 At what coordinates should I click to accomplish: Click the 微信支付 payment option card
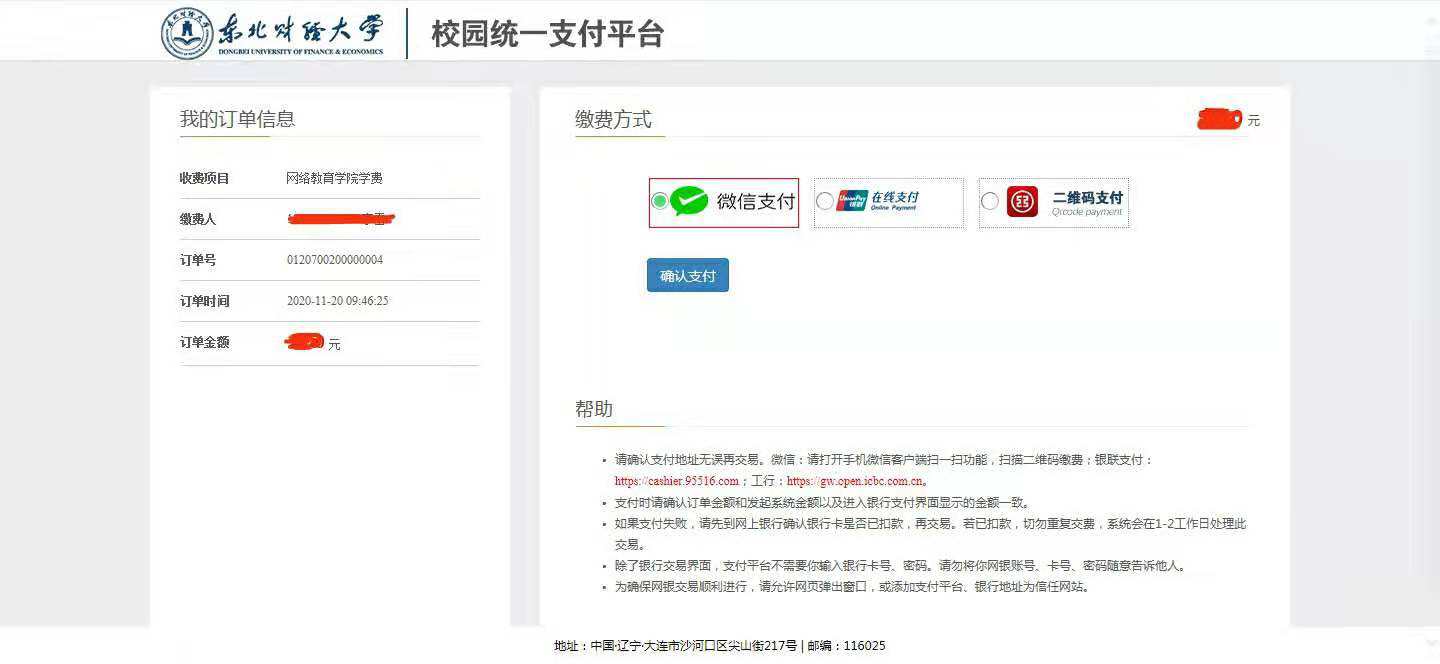click(x=723, y=201)
